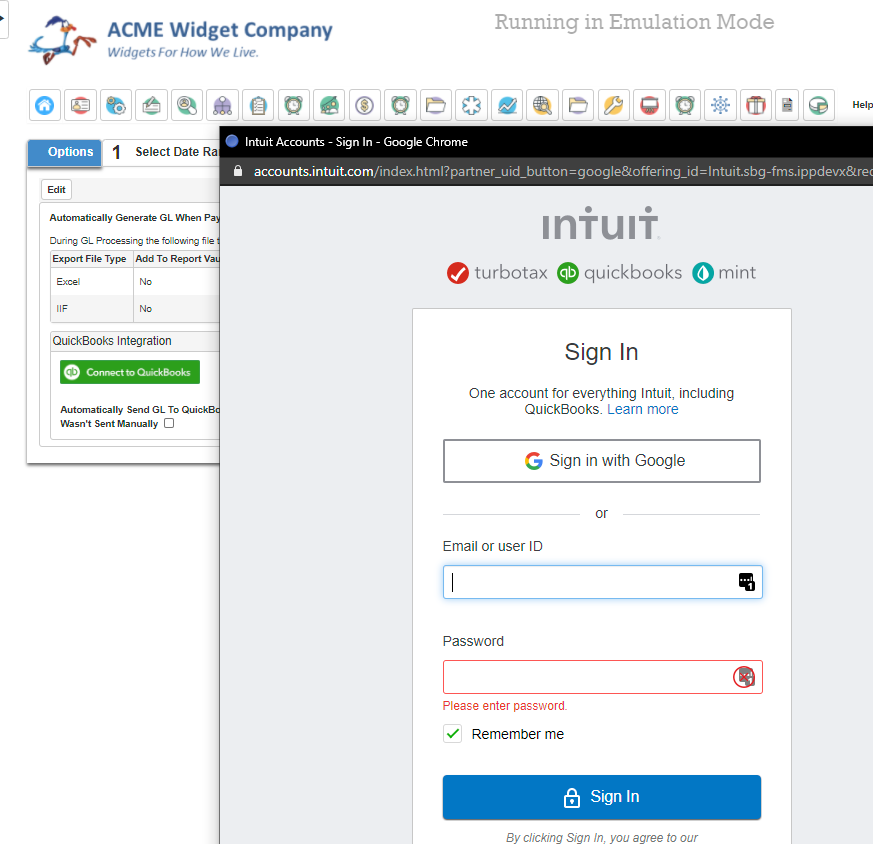Click the Add To Report Vault column header
Image resolution: width=873 pixels, height=844 pixels.
[177, 259]
